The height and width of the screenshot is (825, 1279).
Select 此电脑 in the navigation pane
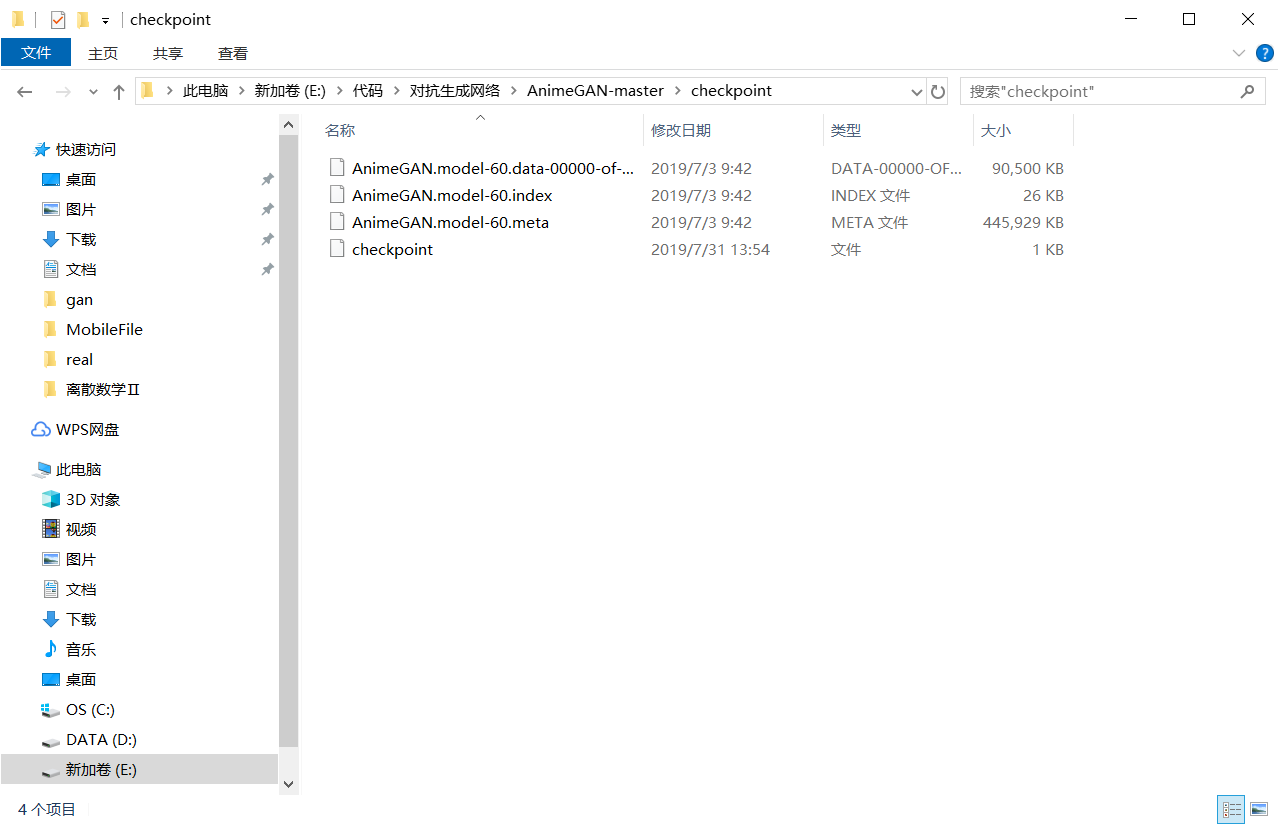(78, 469)
